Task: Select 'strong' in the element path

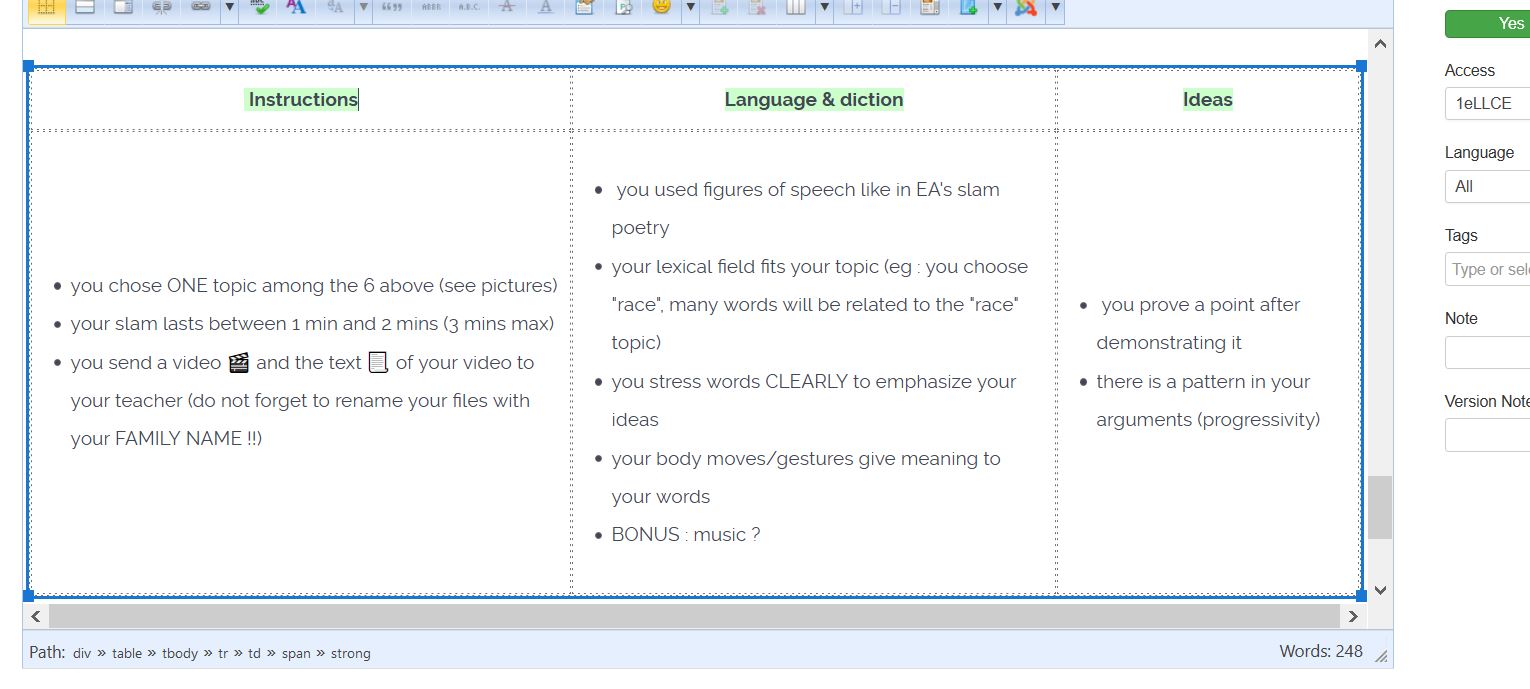Action: coord(350,653)
